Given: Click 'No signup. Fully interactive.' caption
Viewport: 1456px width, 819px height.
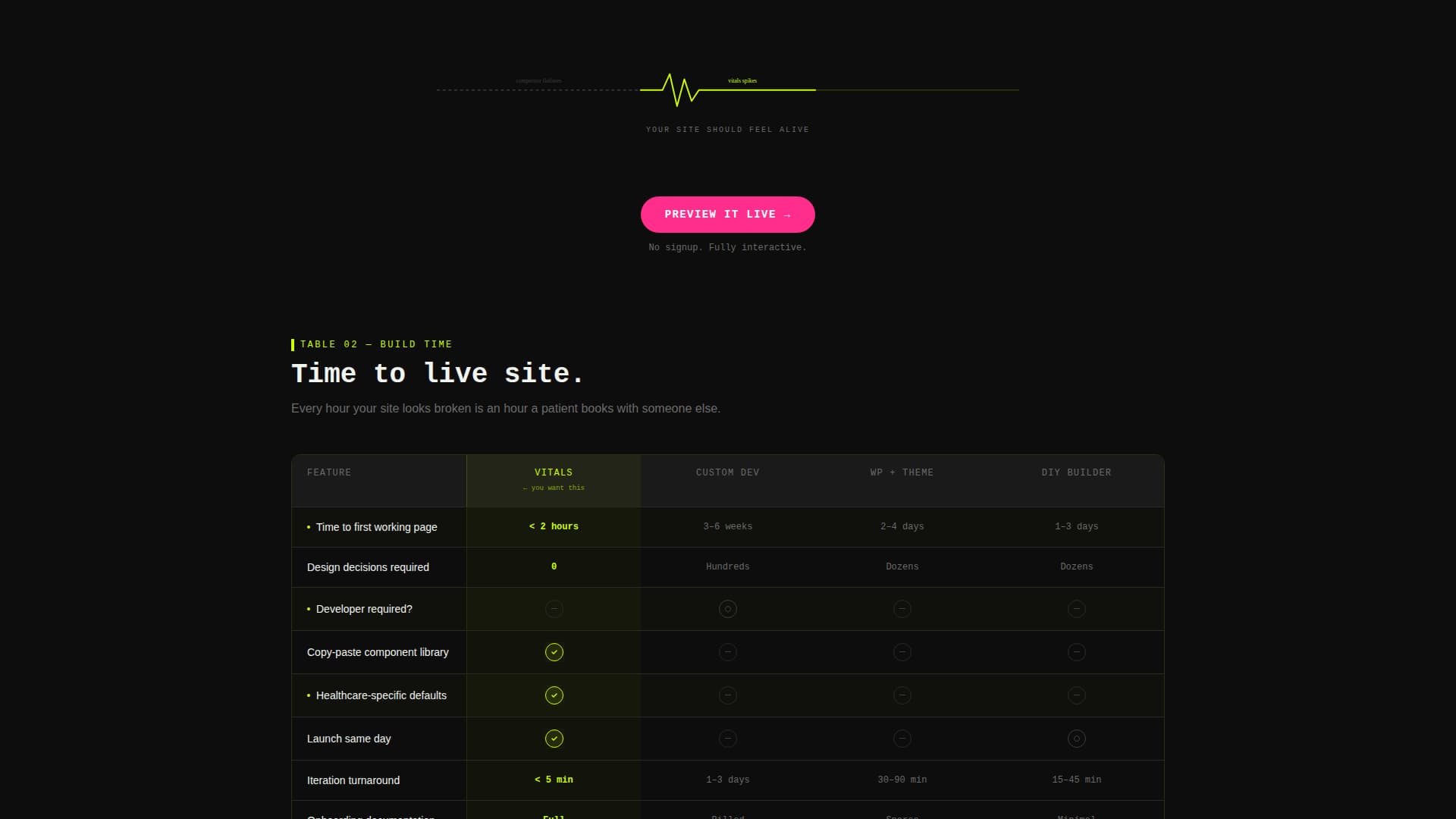Looking at the screenshot, I should (x=727, y=247).
